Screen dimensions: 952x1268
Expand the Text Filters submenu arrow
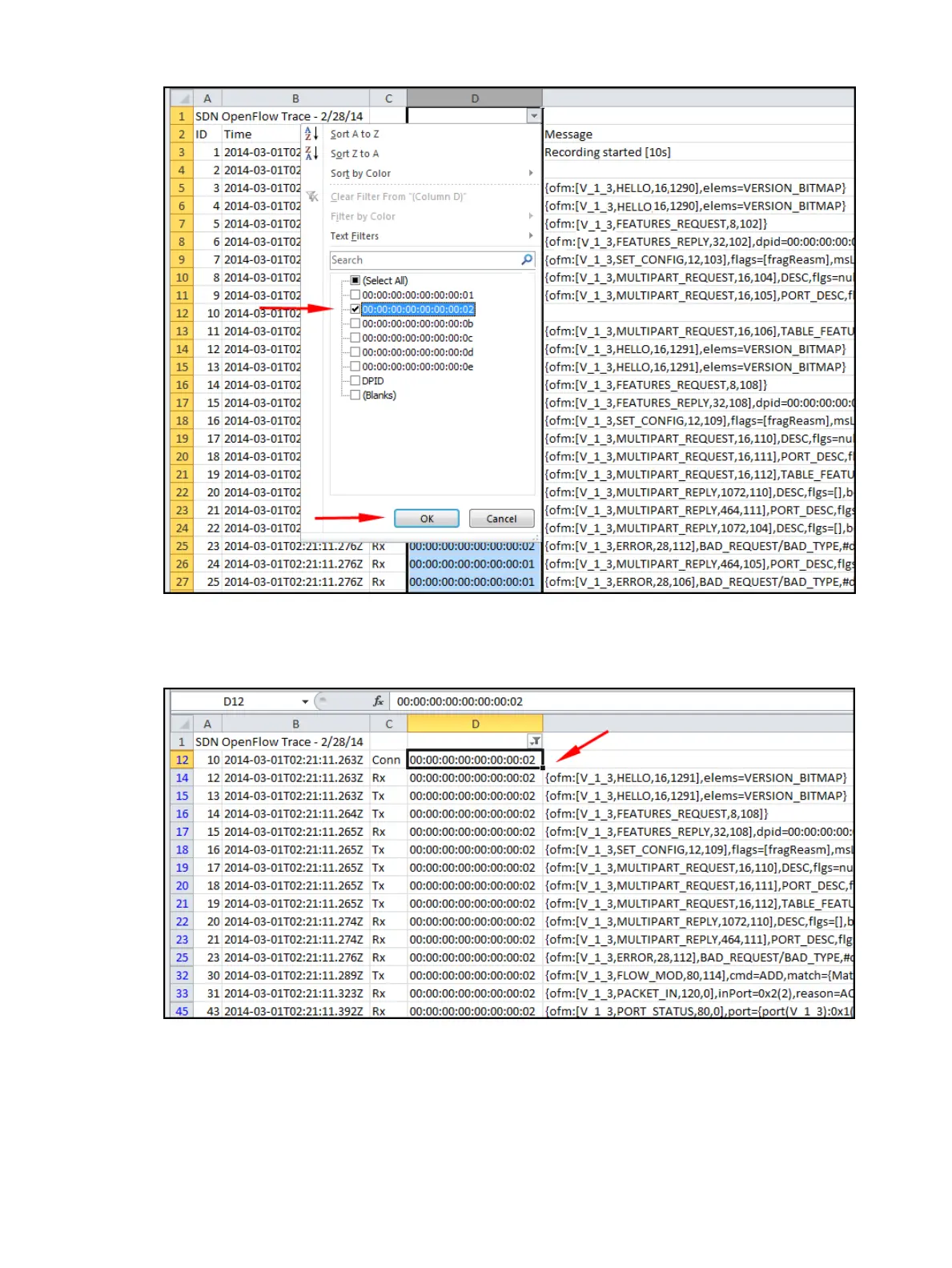[530, 235]
